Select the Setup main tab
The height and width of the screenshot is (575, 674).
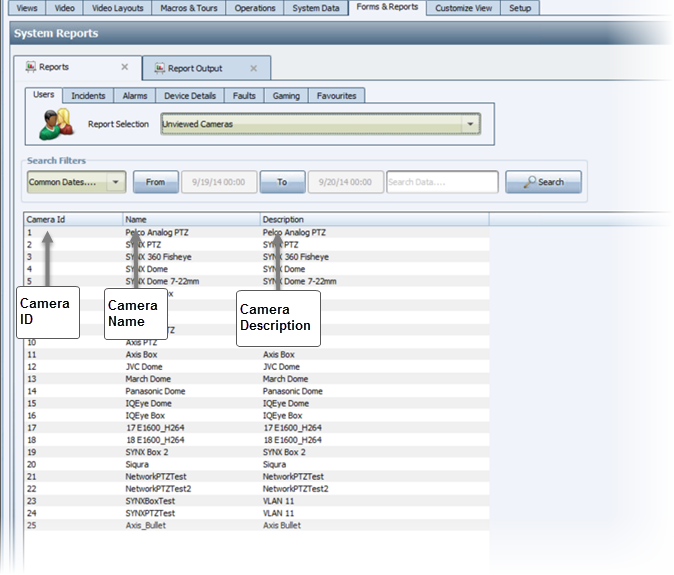click(x=520, y=7)
